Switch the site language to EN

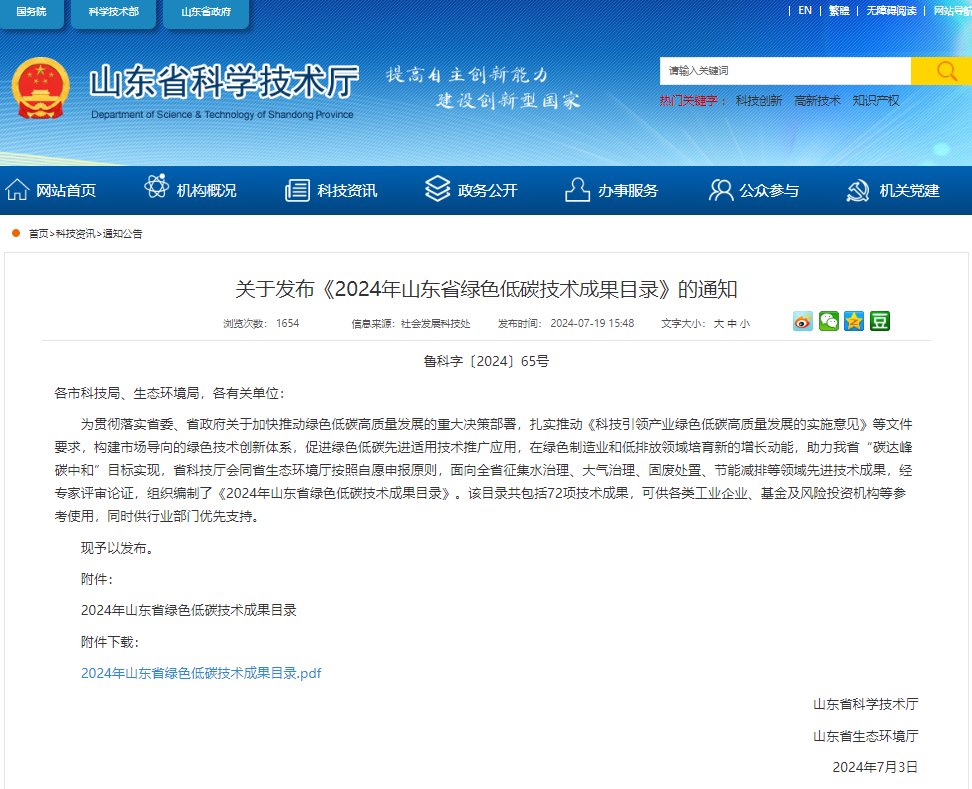click(x=805, y=10)
